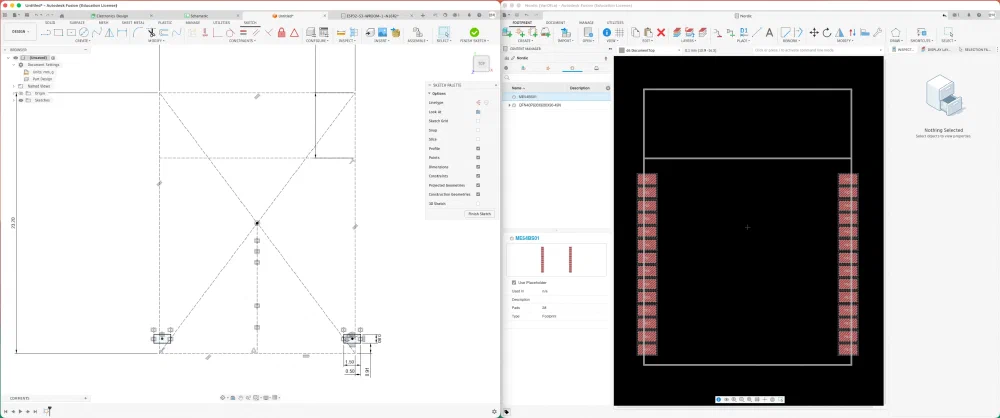
Task: Click the command line input field
Action: pyautogui.click(x=819, y=50)
